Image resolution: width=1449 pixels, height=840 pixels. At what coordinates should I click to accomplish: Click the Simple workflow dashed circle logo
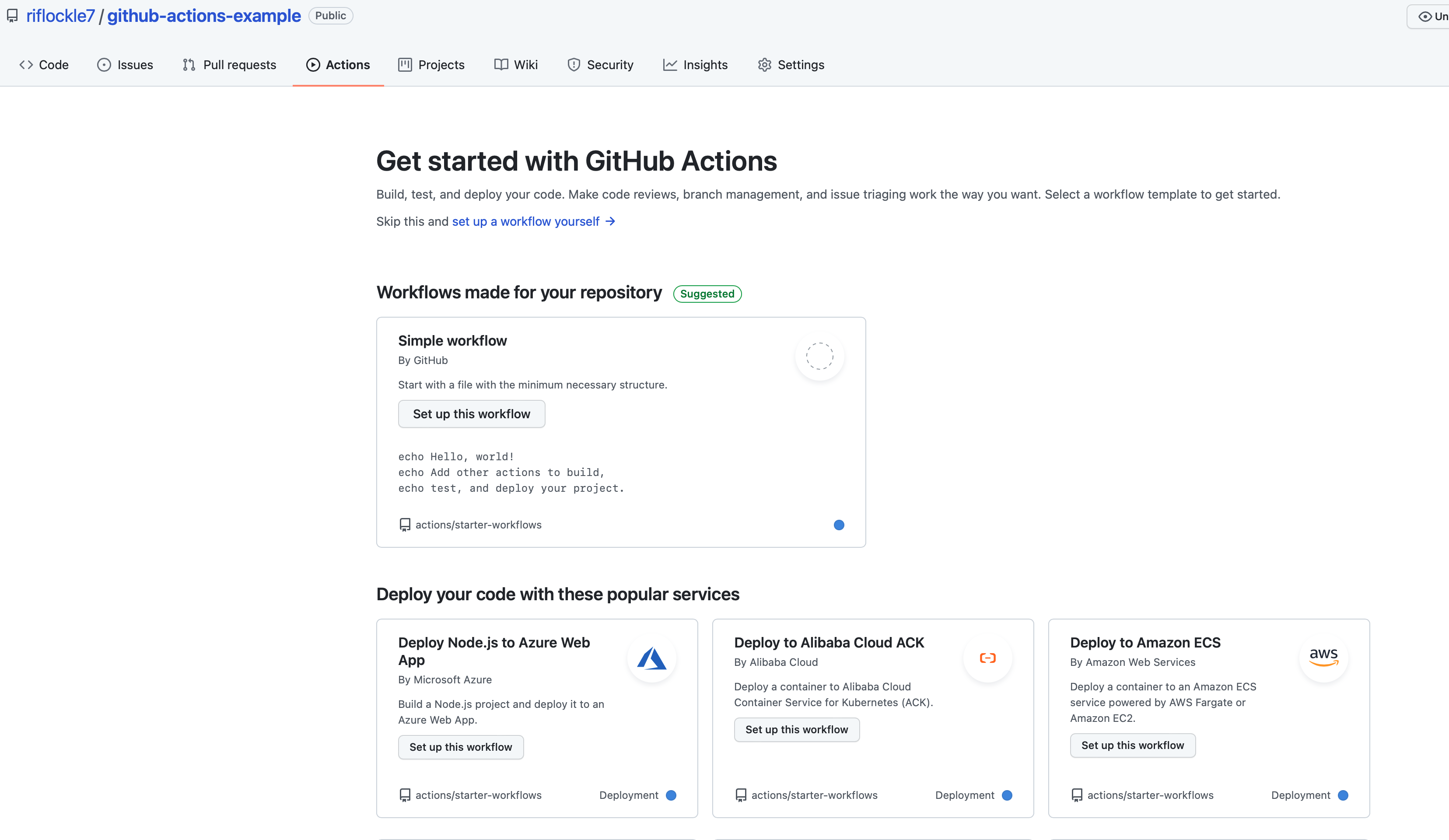click(x=819, y=357)
